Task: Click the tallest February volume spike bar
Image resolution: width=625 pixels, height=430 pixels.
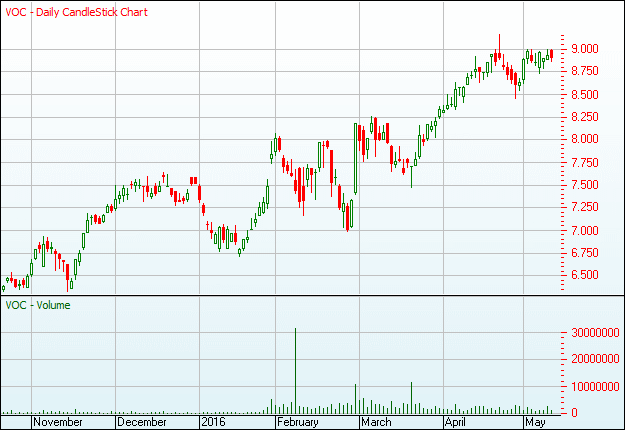Action: tap(295, 371)
